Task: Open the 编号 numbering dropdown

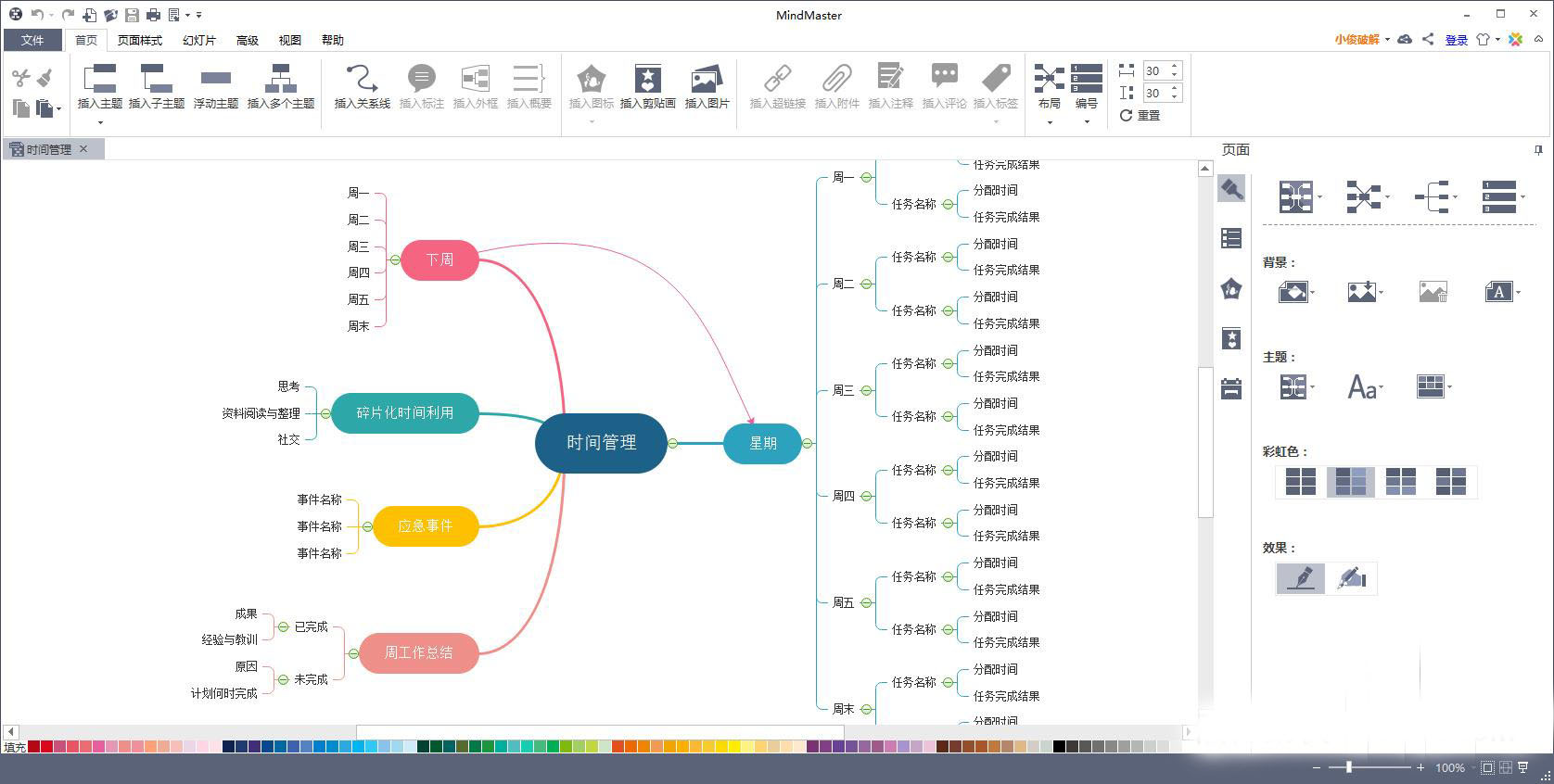Action: click(1087, 93)
